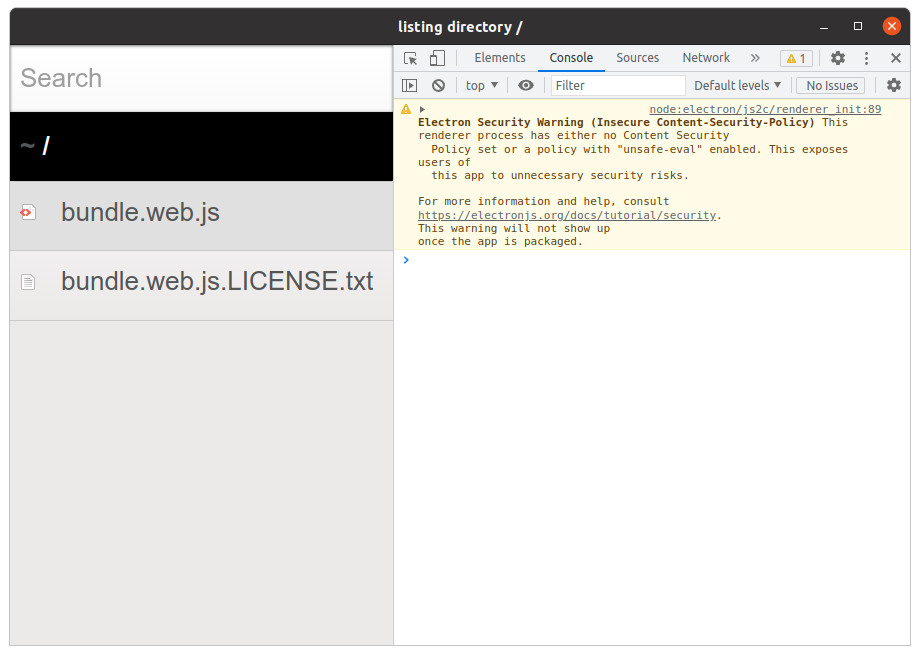Open the electronjs.org security tutorial link

coord(567,215)
